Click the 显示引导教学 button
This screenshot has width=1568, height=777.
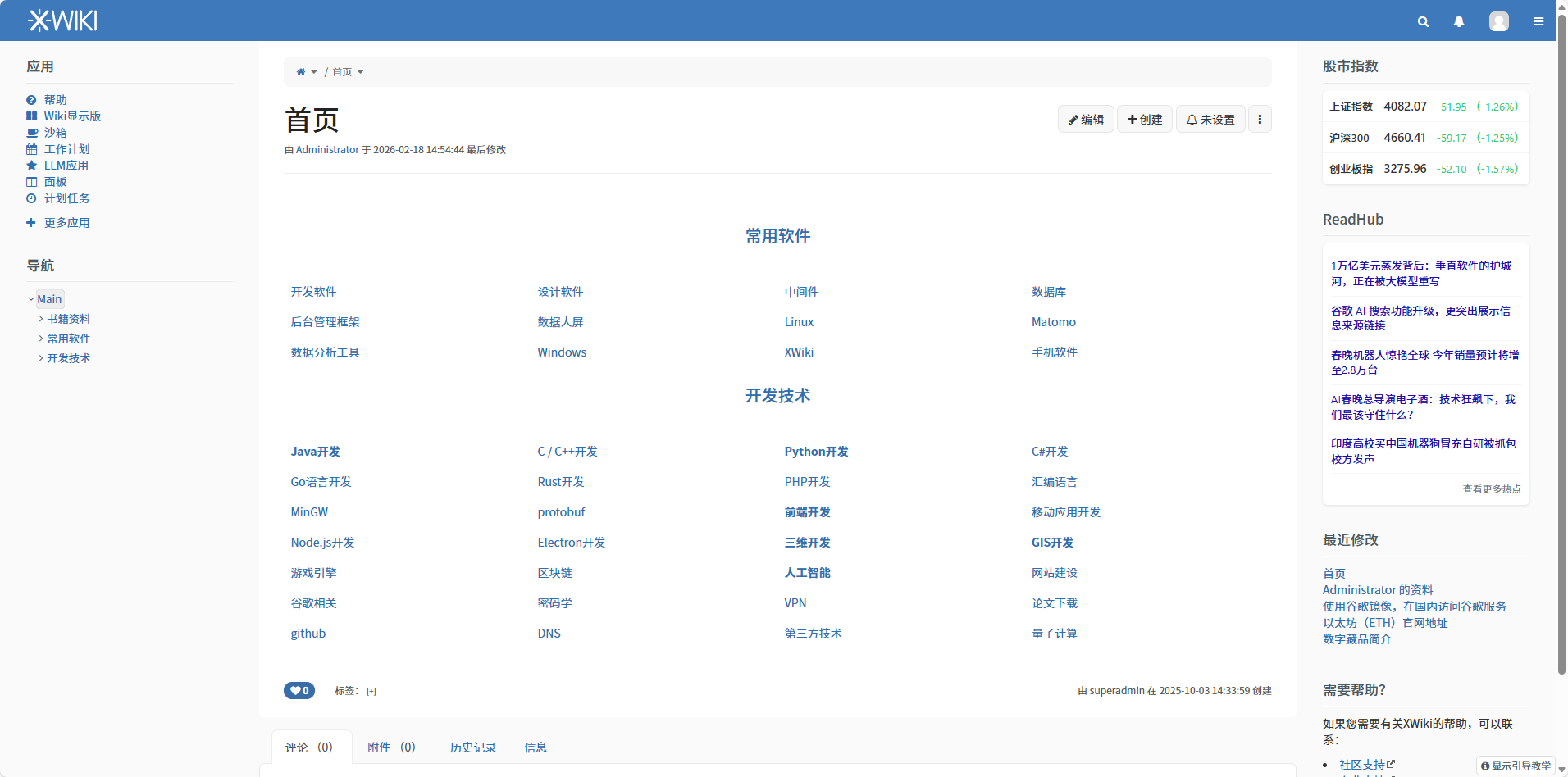(x=1516, y=766)
